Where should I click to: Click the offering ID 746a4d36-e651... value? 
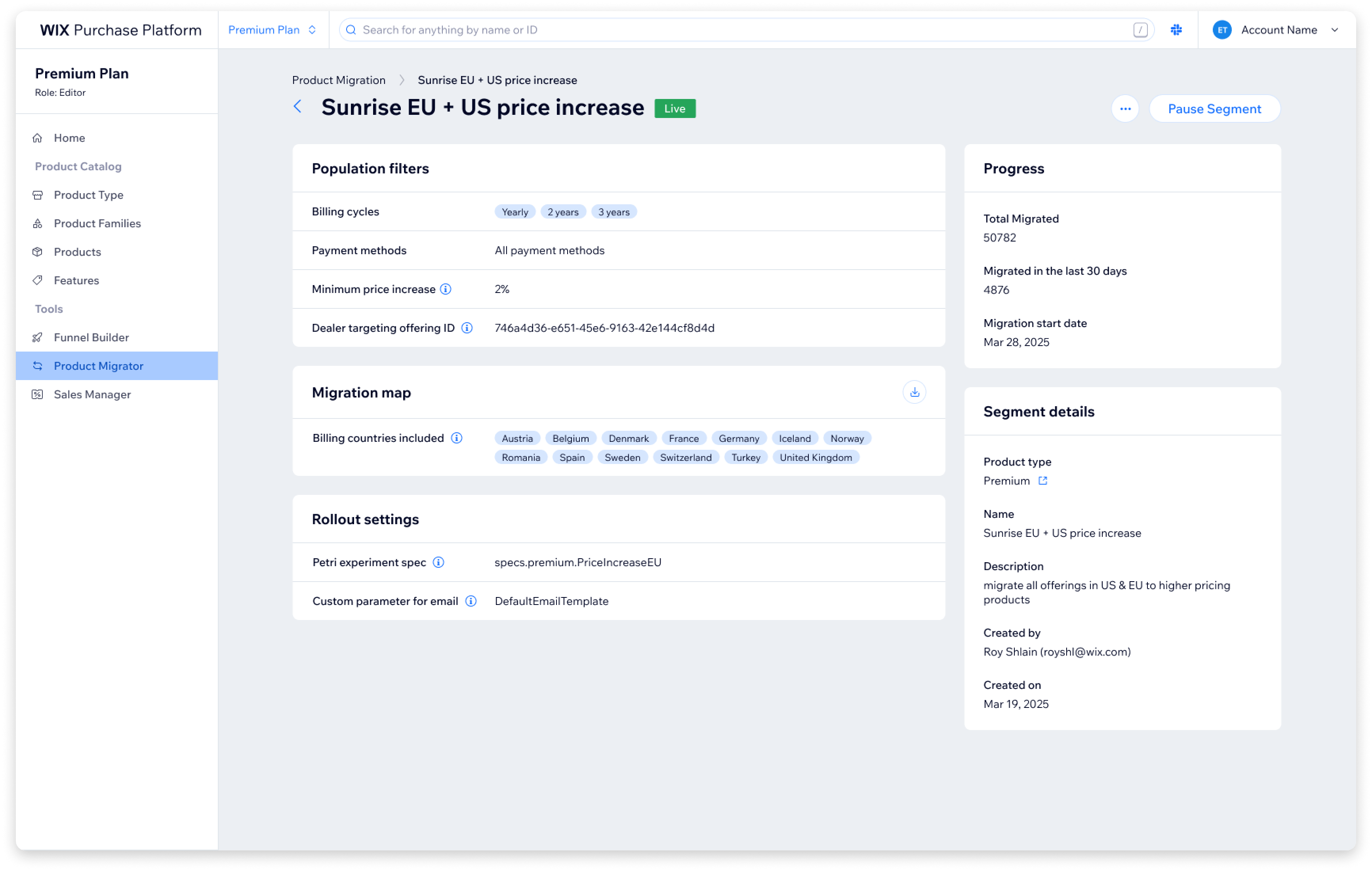(604, 327)
